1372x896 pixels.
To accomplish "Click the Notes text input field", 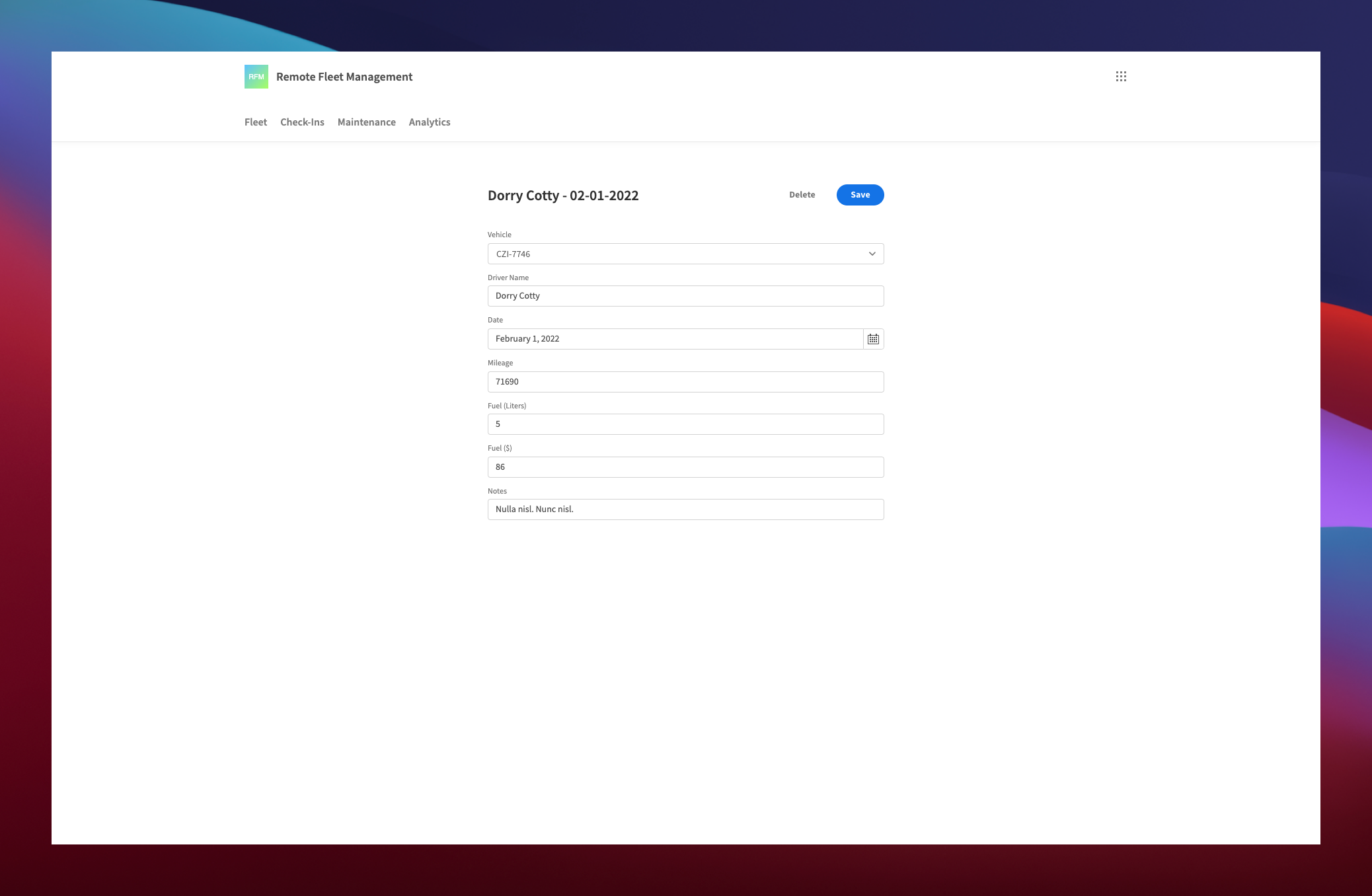I will point(685,509).
